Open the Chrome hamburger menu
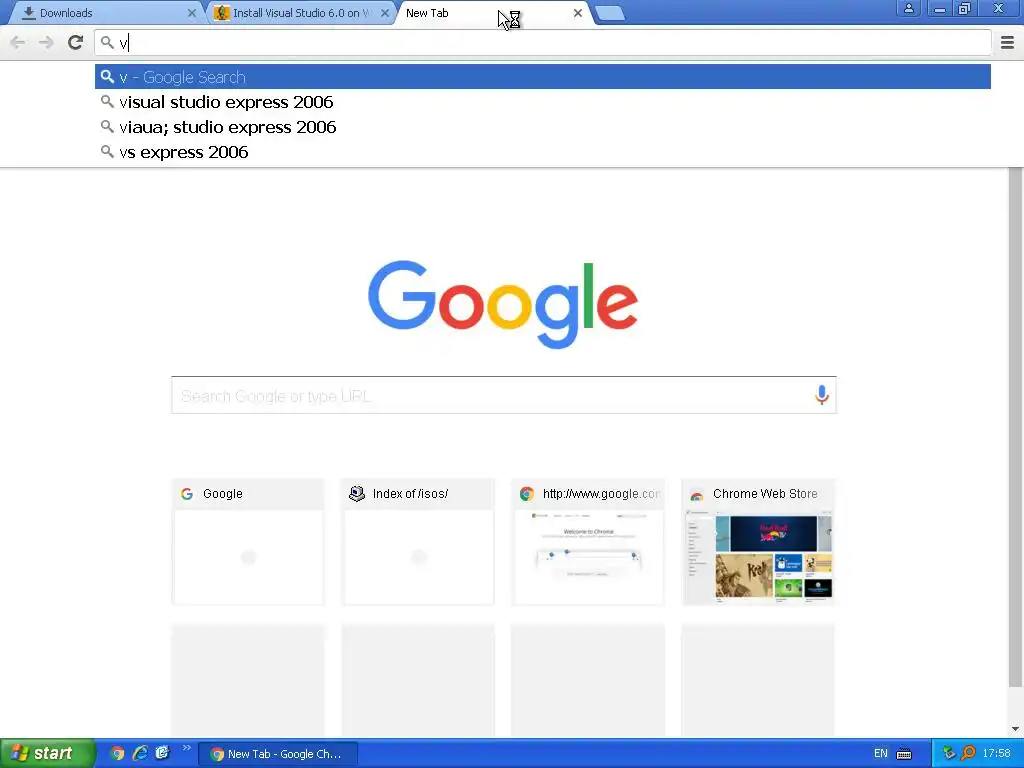1024x768 pixels. pos(1007,43)
